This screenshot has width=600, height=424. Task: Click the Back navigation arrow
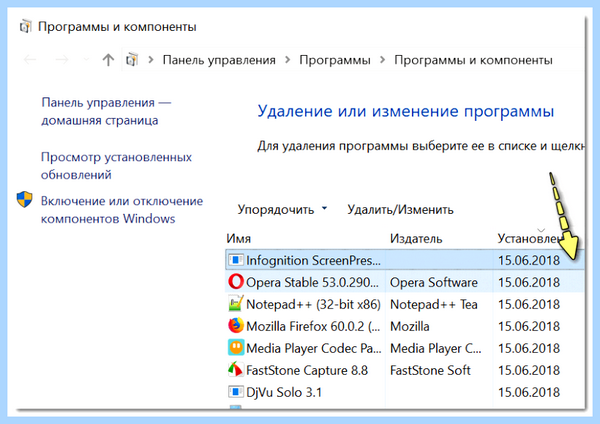(x=30, y=60)
